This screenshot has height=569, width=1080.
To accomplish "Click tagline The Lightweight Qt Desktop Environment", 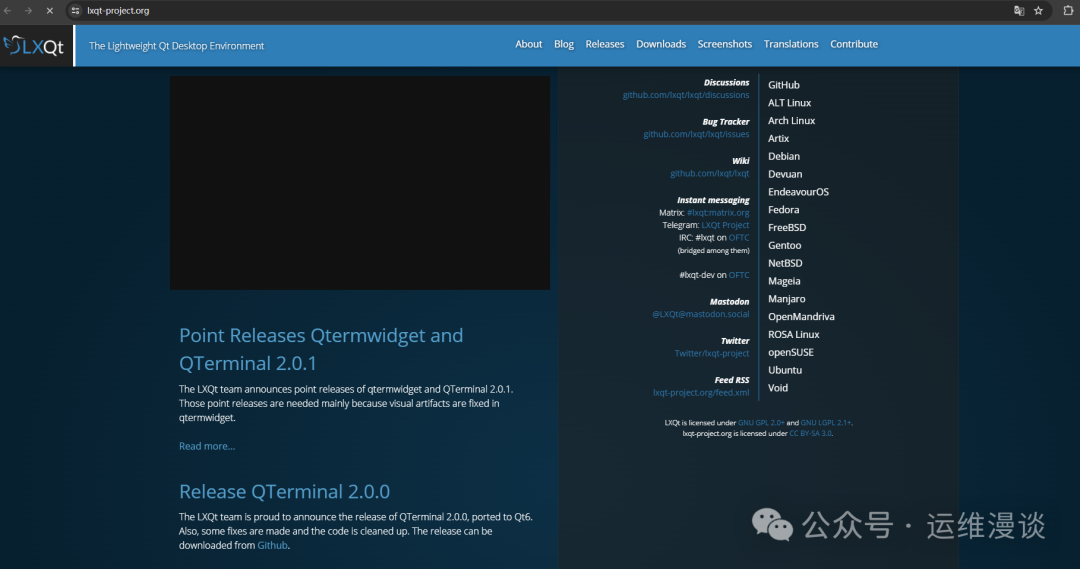I will [176, 46].
